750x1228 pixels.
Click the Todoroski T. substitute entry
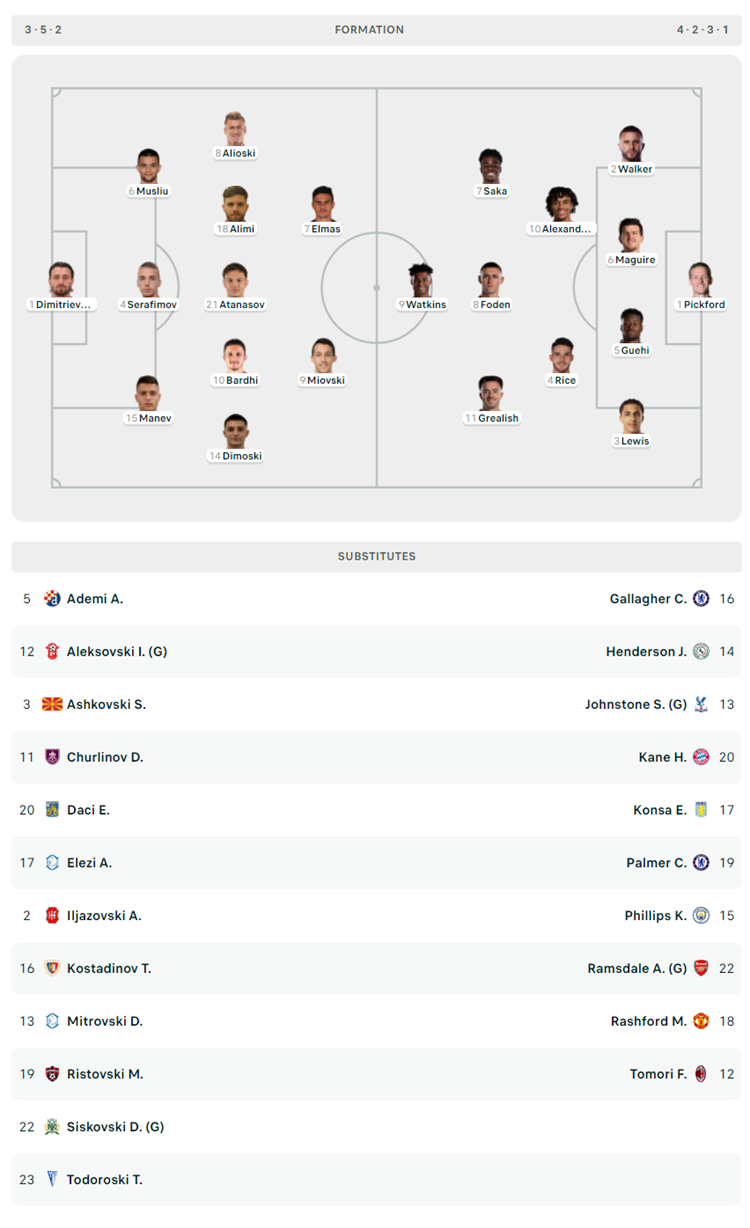pos(376,1180)
